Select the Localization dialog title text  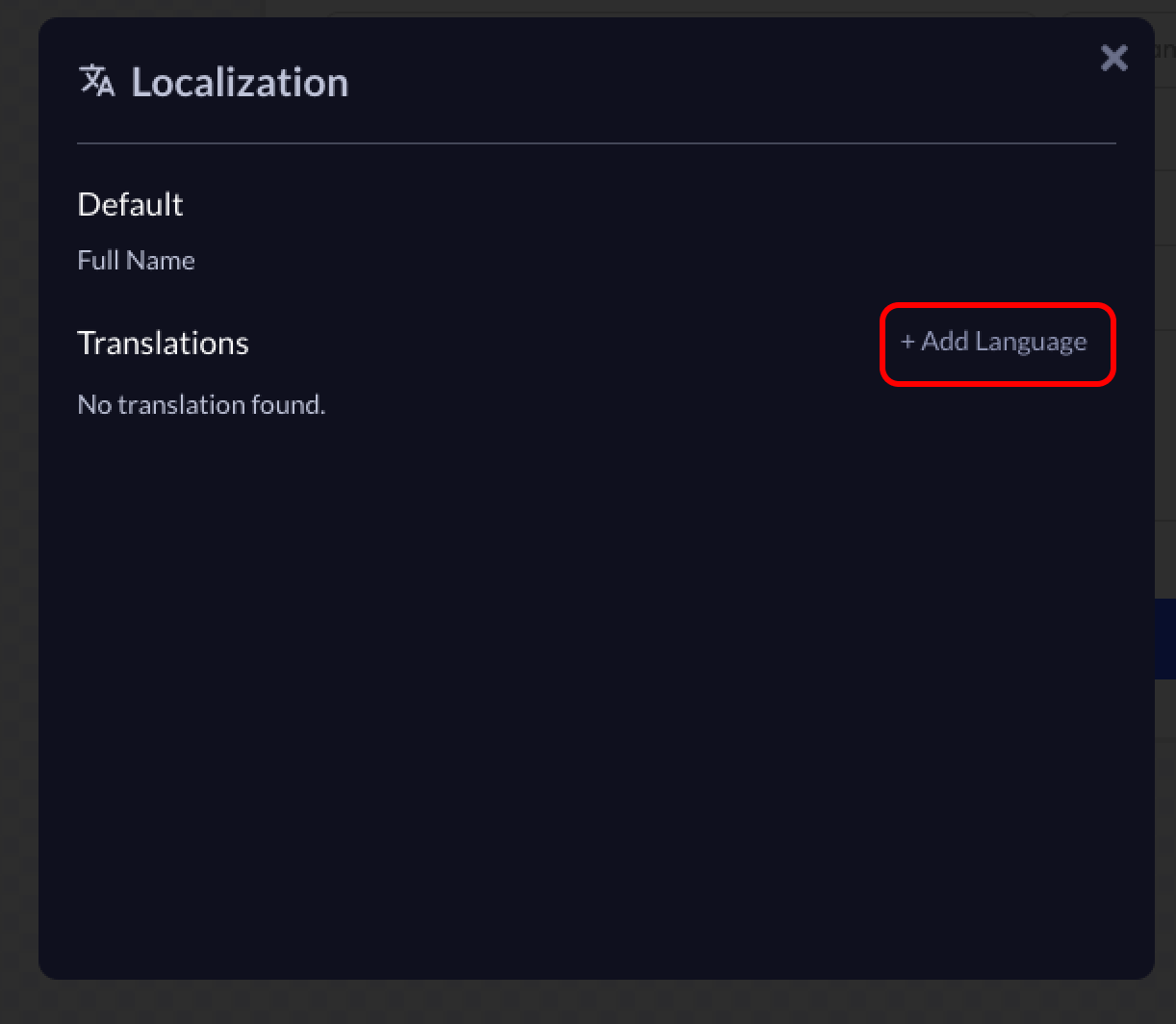(x=240, y=83)
